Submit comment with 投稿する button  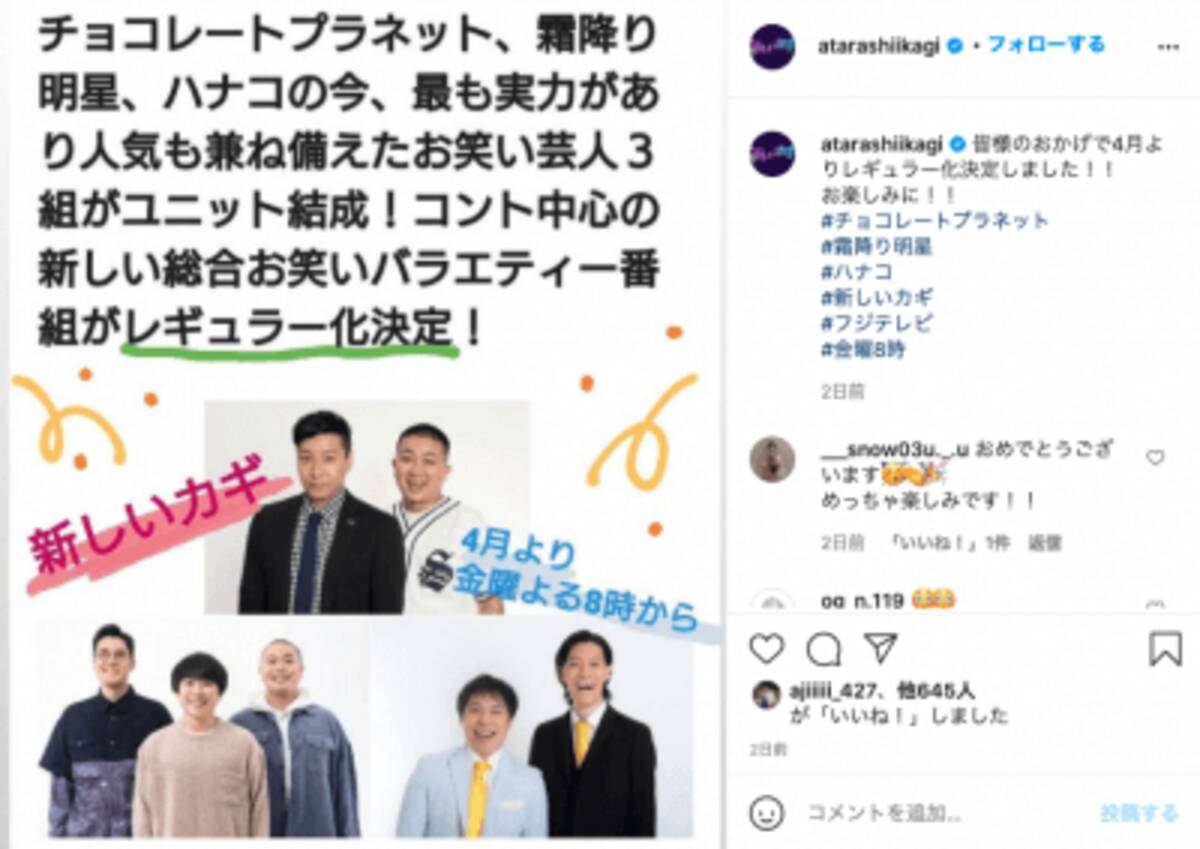(1139, 813)
